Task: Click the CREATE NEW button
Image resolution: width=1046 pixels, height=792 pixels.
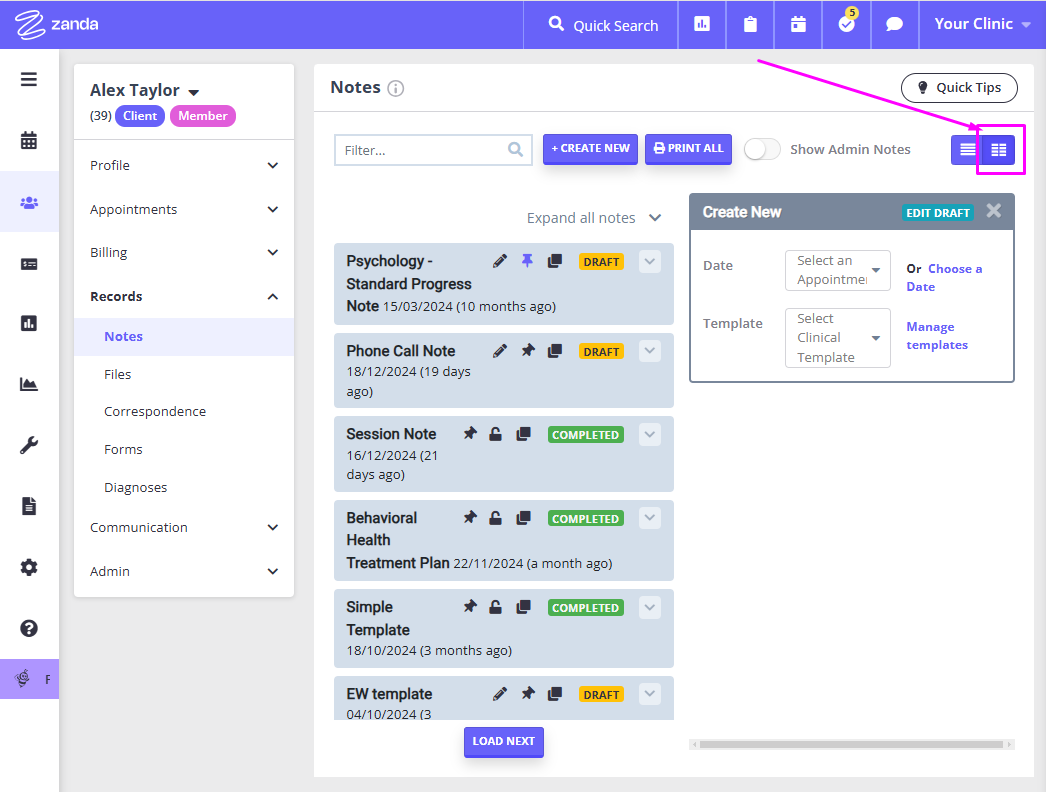Action: pyautogui.click(x=590, y=148)
